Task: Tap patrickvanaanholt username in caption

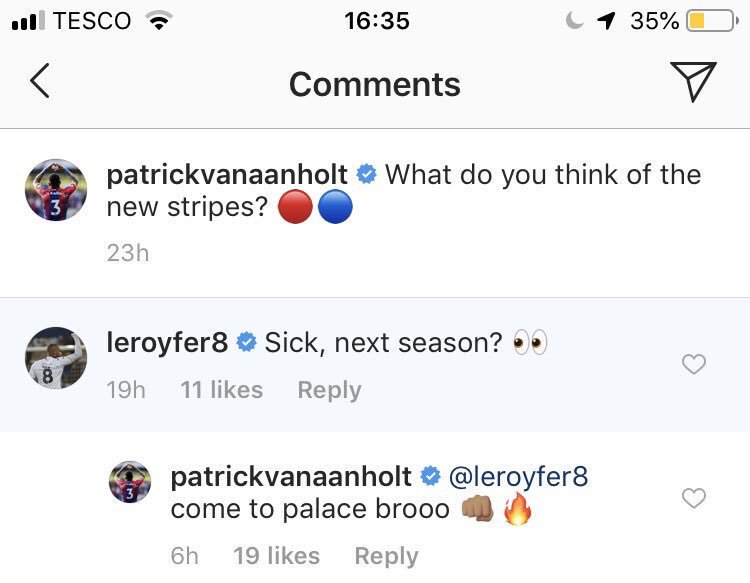Action: click(x=226, y=175)
